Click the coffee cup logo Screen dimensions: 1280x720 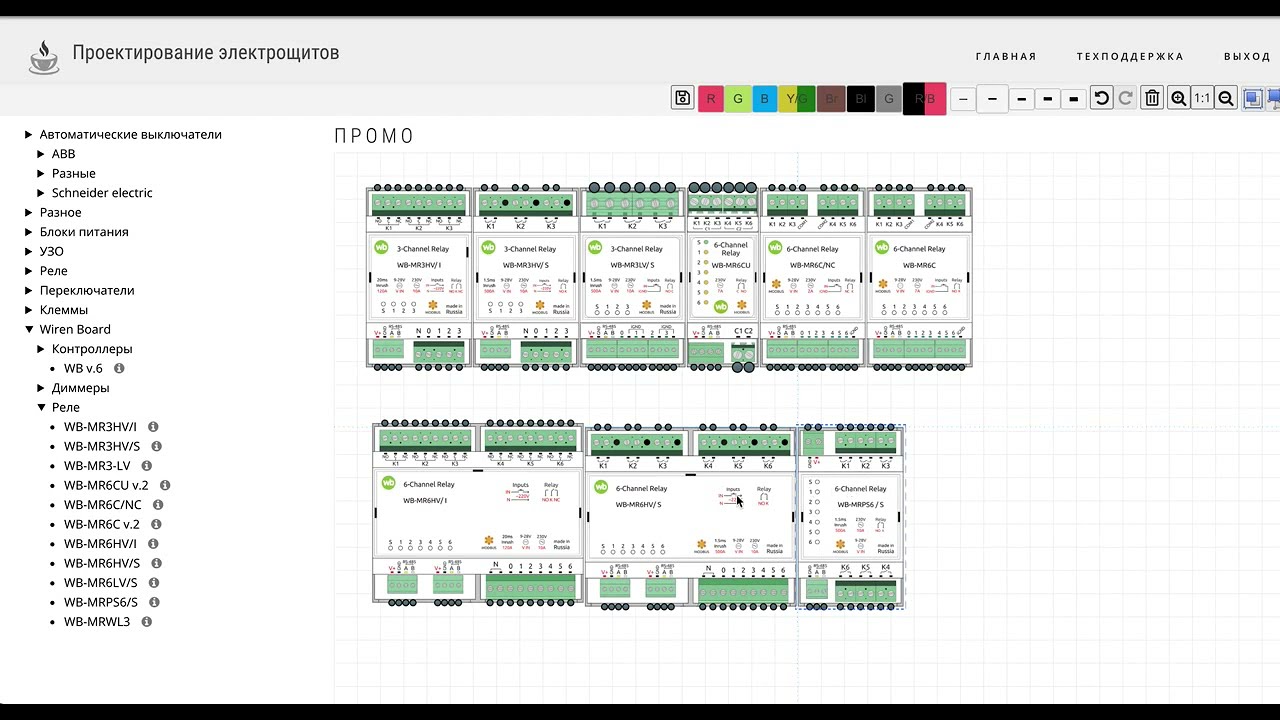(x=44, y=57)
